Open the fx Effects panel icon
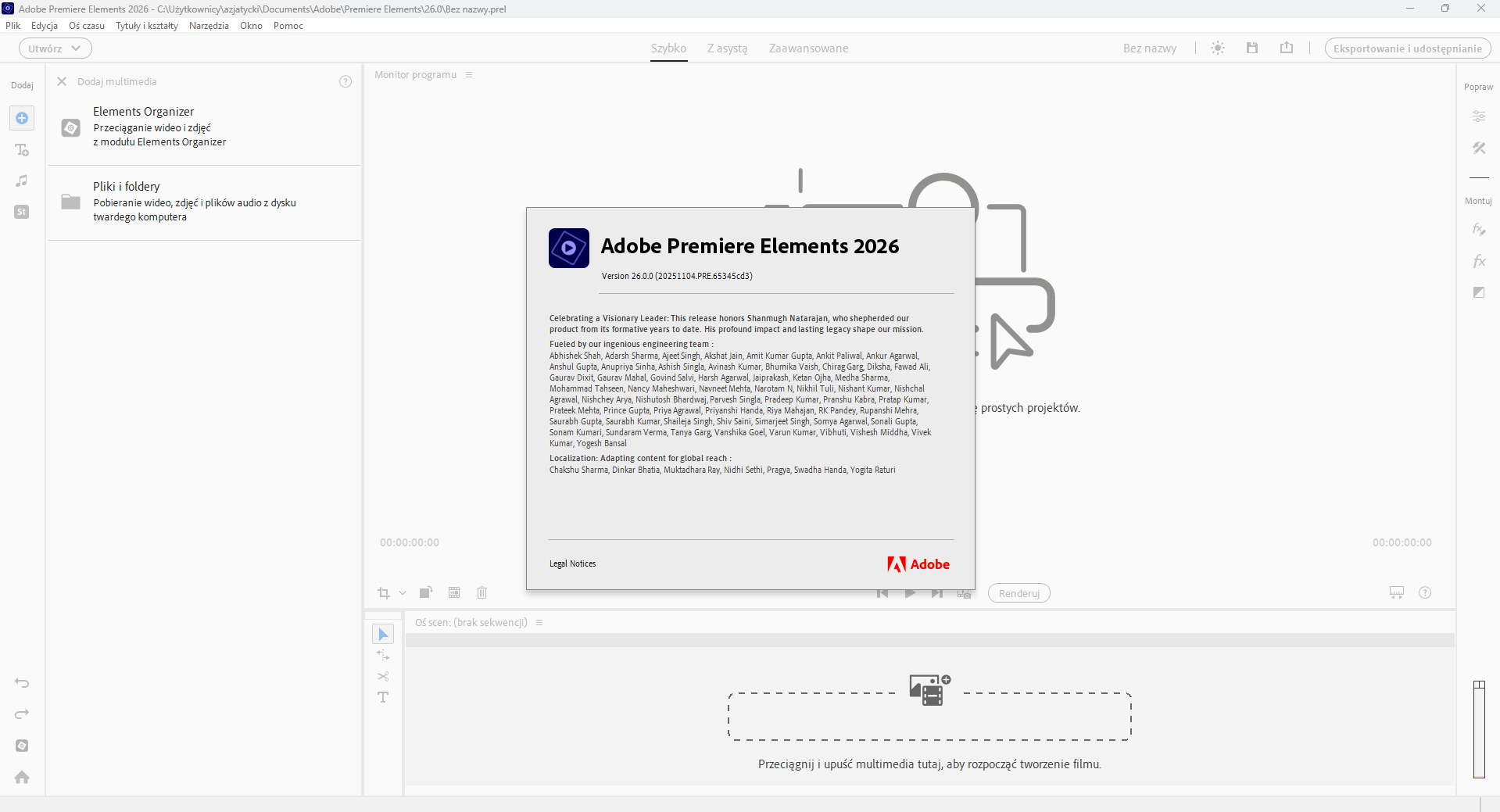The width and height of the screenshot is (1500, 812). click(1478, 261)
